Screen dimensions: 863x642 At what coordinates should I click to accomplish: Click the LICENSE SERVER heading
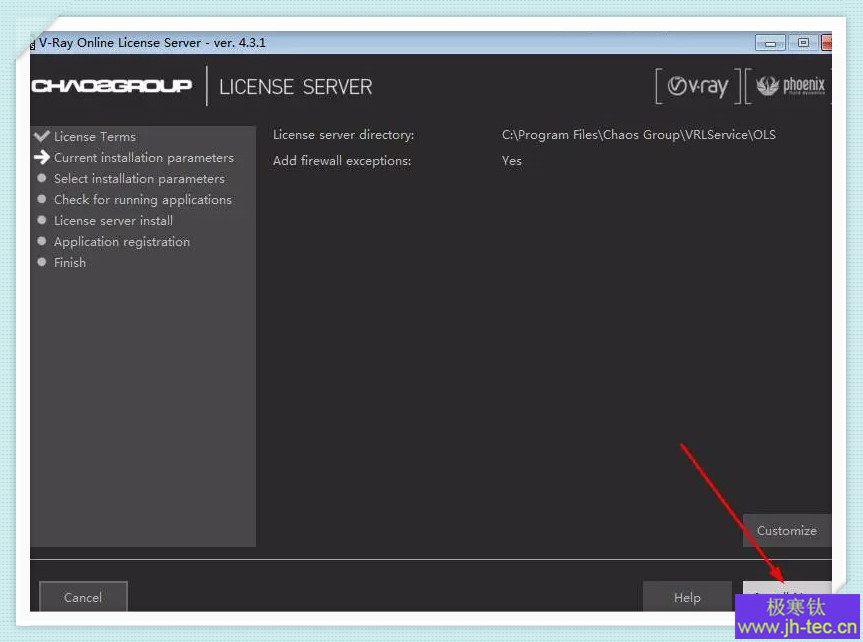296,87
